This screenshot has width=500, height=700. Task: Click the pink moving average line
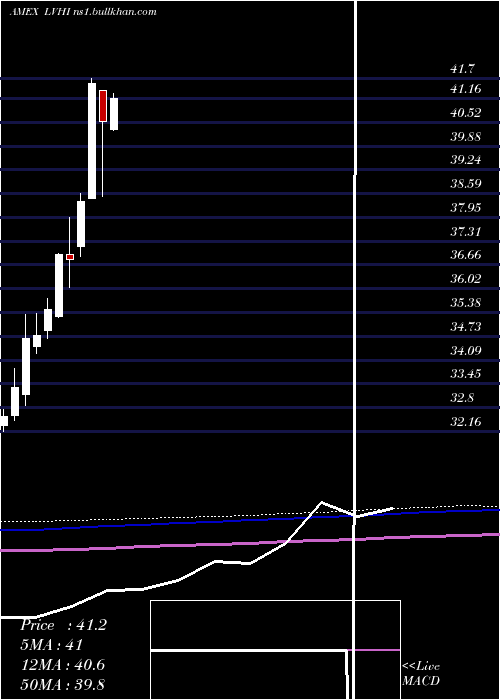tap(250, 543)
